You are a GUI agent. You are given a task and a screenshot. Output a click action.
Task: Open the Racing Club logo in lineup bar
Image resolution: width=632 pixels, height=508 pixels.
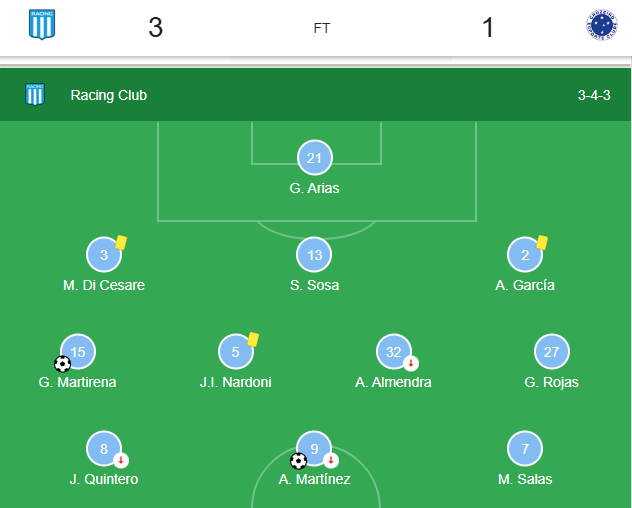click(35, 94)
